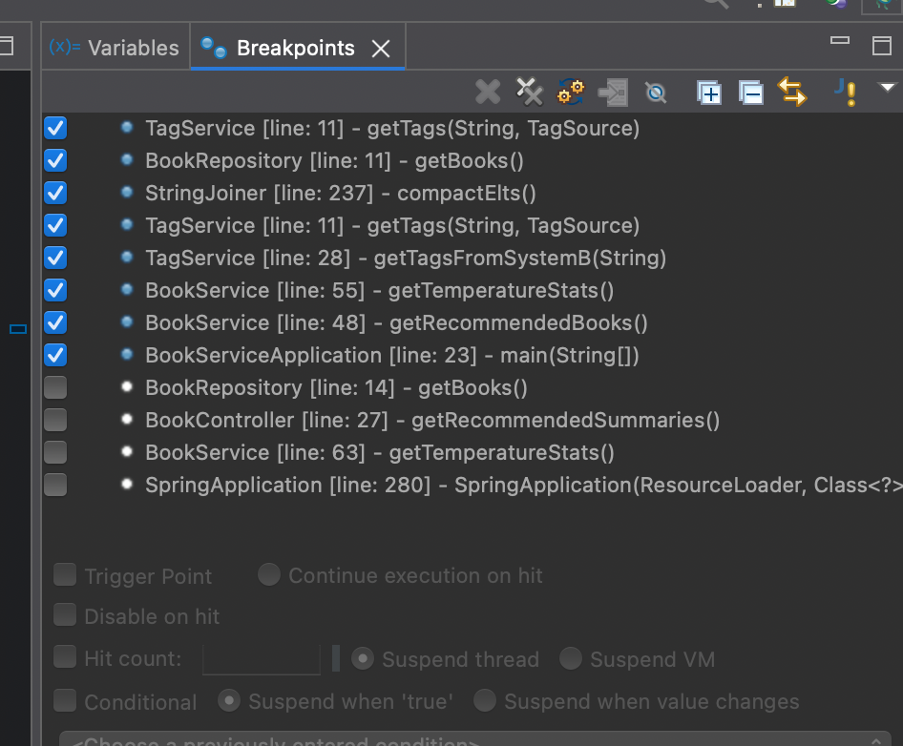Open the Breakpoints view menu triangle

[888, 90]
